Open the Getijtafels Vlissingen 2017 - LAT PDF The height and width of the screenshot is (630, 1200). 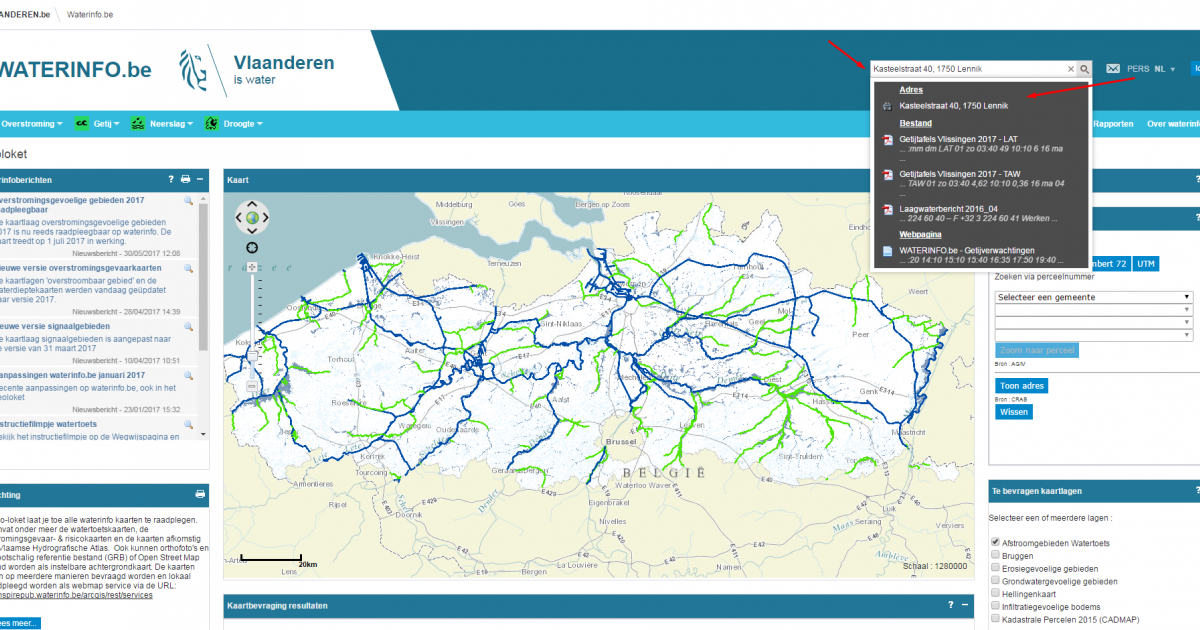958,139
